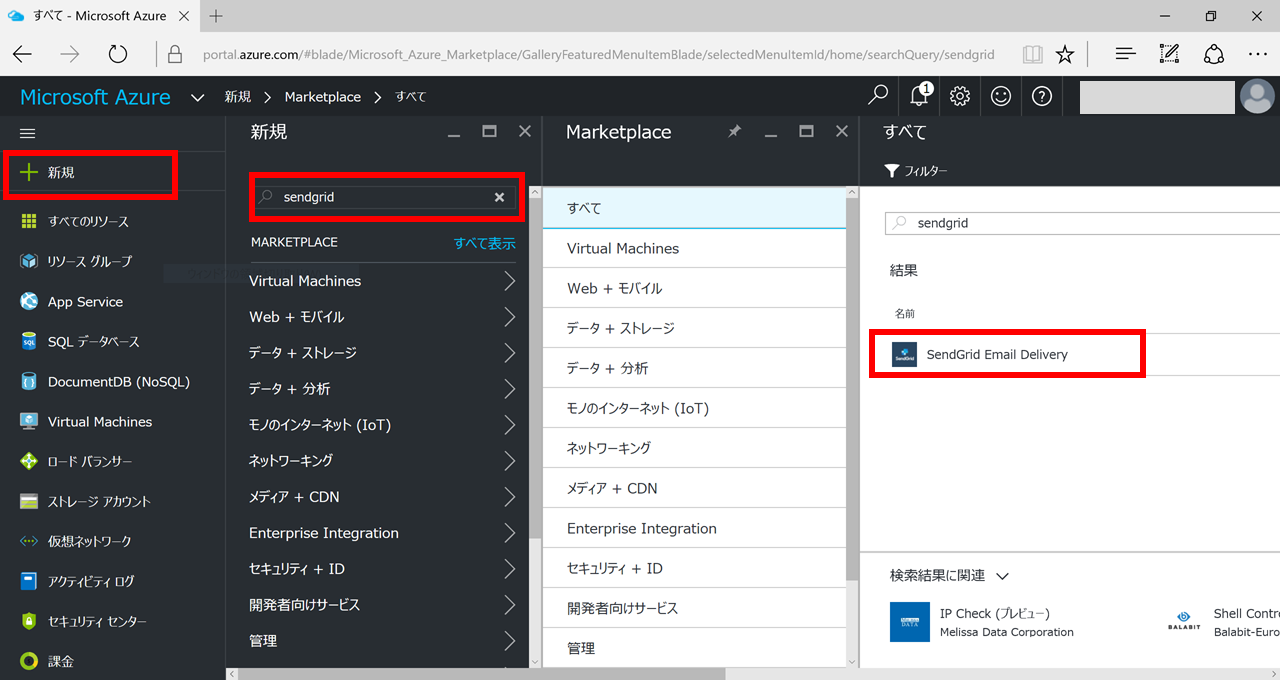Click the sendgrid search field in すべて blade
Screen dimensions: 1280x680
pyautogui.click(x=1082, y=223)
